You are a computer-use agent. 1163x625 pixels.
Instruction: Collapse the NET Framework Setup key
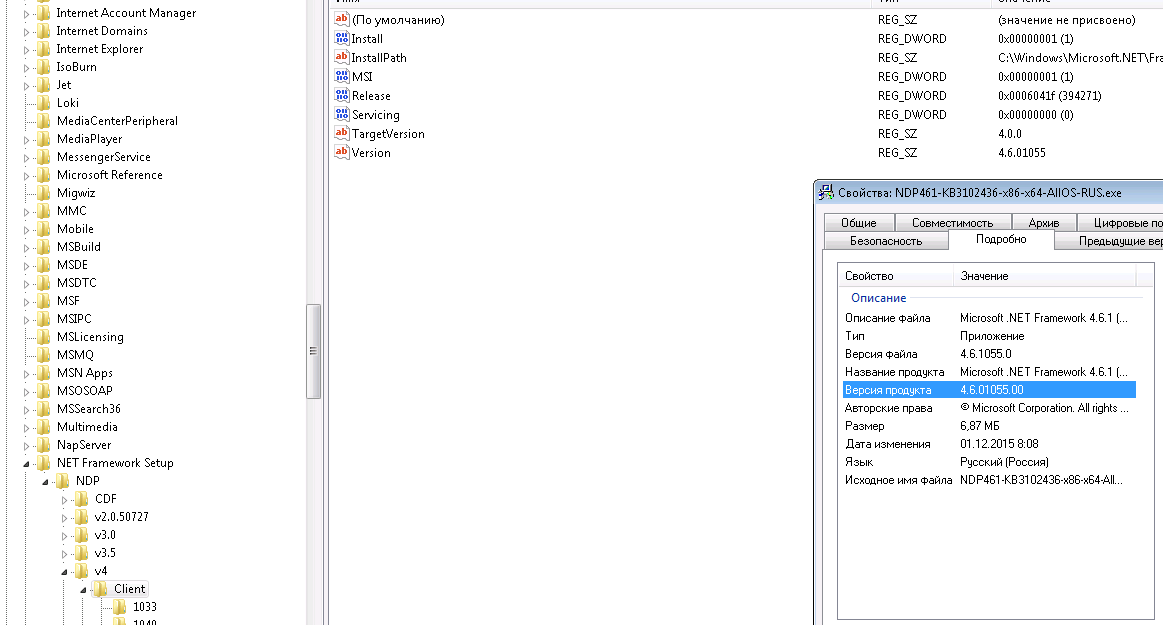[x=26, y=463]
